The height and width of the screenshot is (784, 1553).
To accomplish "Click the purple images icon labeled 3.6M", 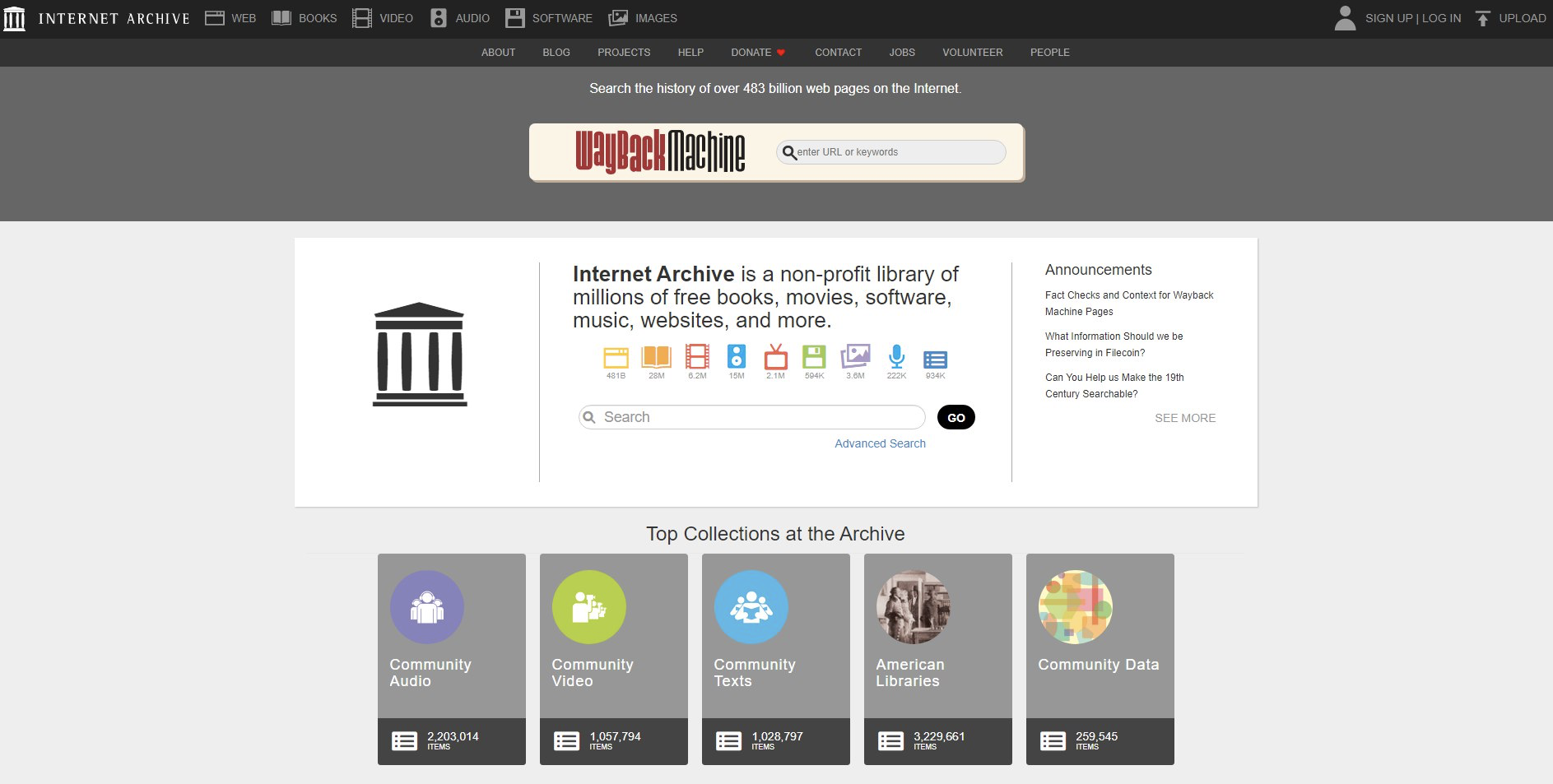I will [x=855, y=356].
